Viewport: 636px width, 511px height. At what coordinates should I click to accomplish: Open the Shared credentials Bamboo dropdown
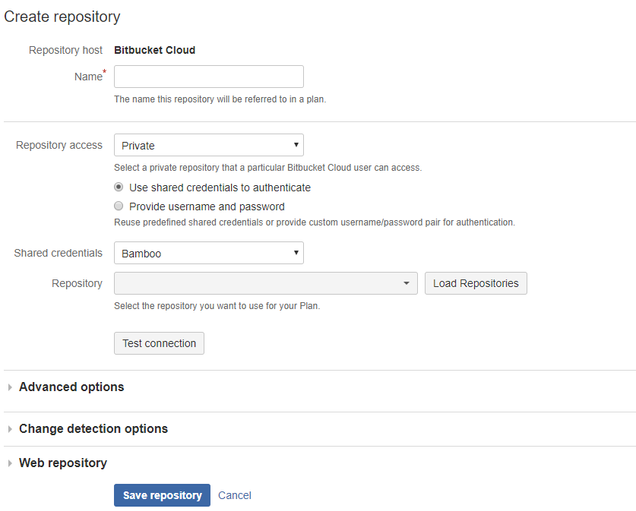click(x=208, y=253)
